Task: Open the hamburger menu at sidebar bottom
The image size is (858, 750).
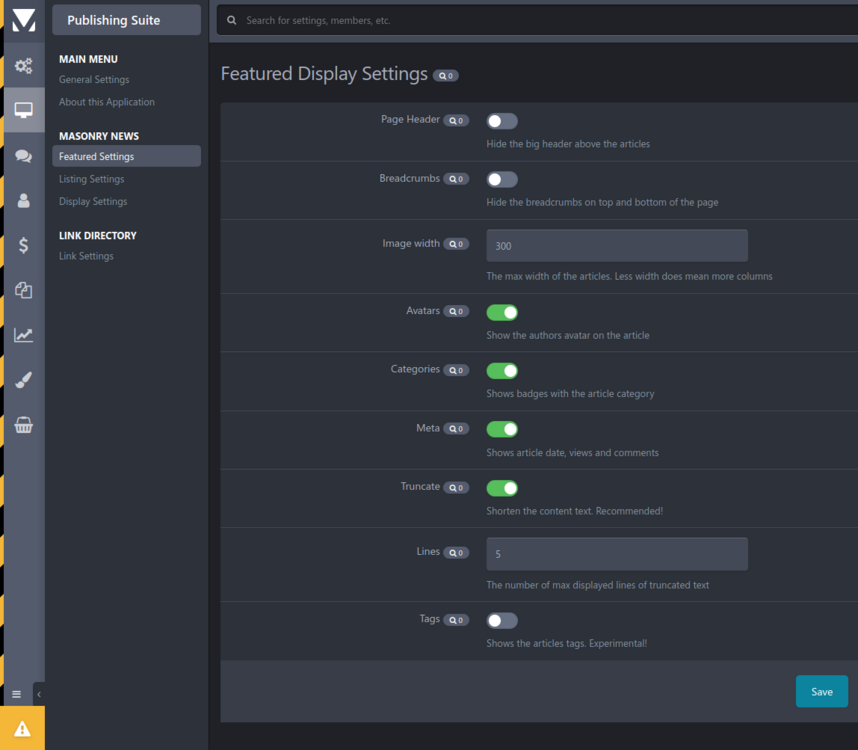Action: click(16, 694)
